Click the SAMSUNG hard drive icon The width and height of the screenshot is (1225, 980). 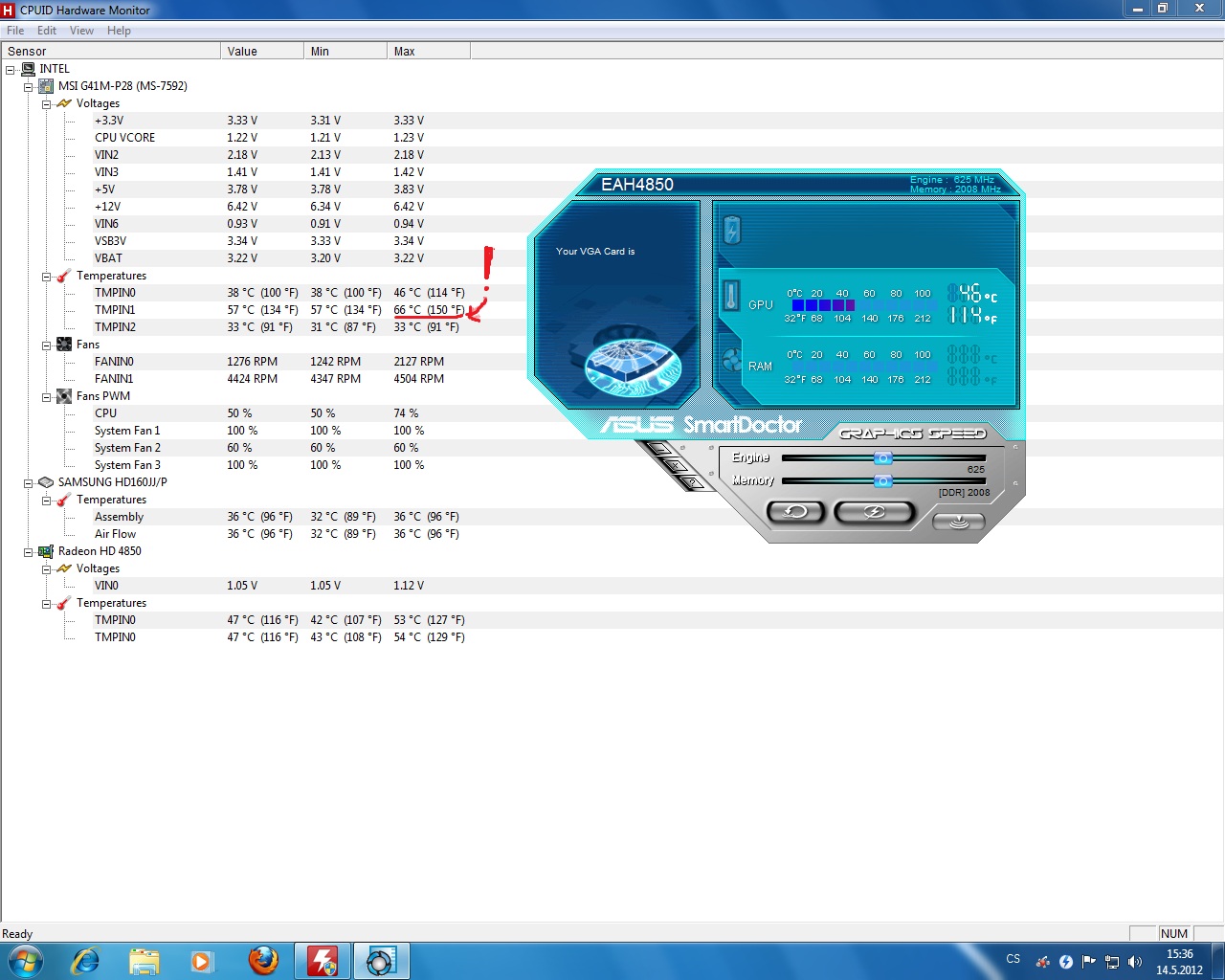tap(46, 482)
